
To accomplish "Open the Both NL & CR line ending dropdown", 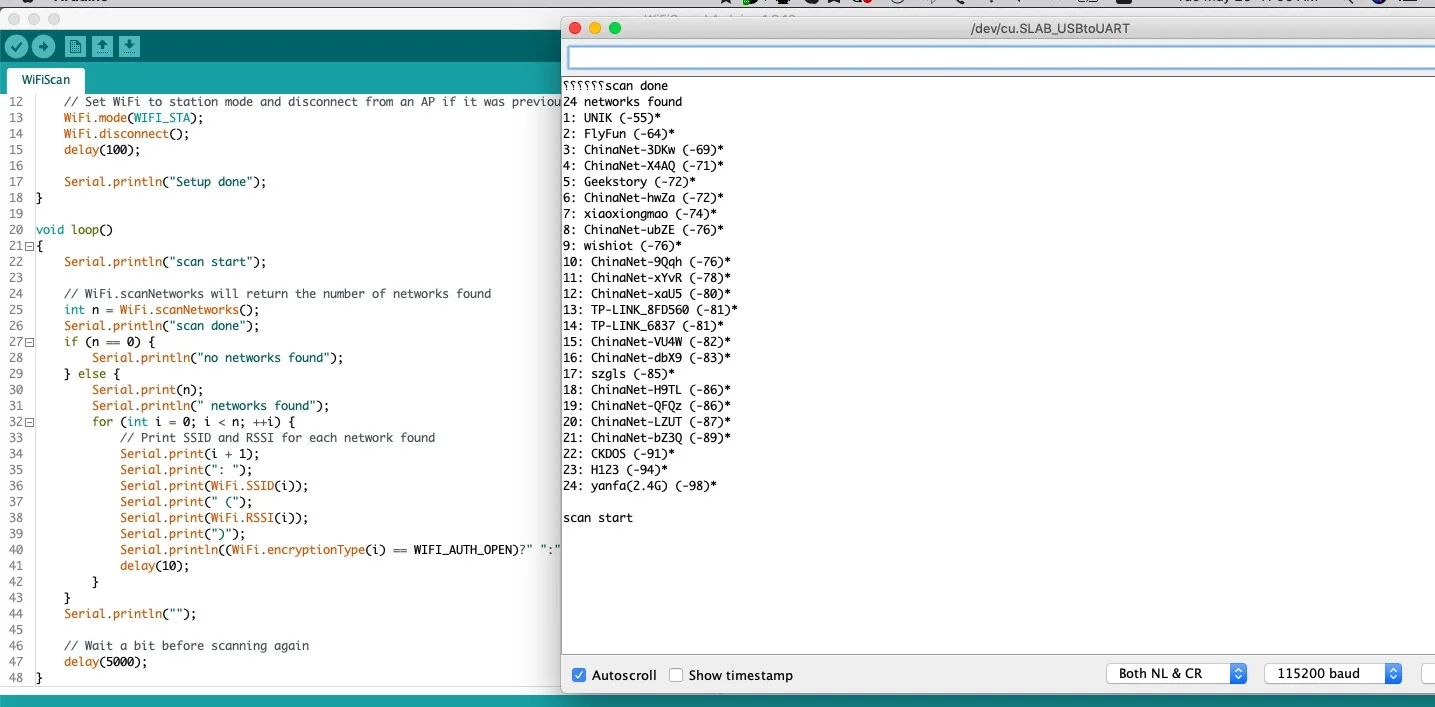I will point(1176,674).
